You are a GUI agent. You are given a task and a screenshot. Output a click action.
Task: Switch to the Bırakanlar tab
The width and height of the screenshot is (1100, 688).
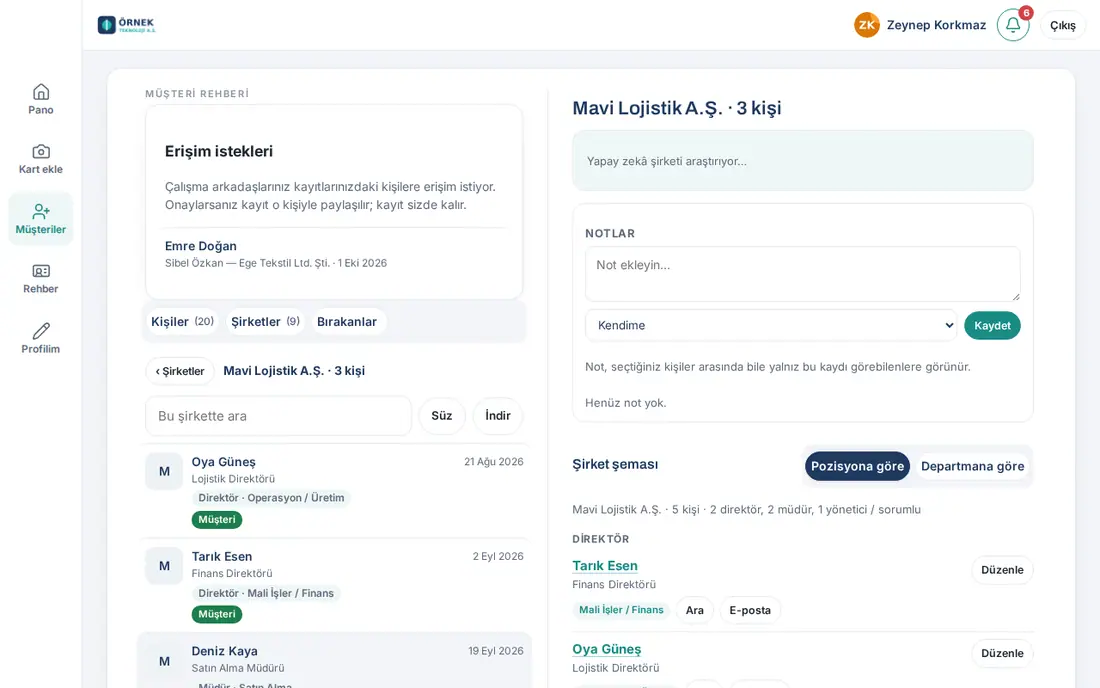pos(347,322)
